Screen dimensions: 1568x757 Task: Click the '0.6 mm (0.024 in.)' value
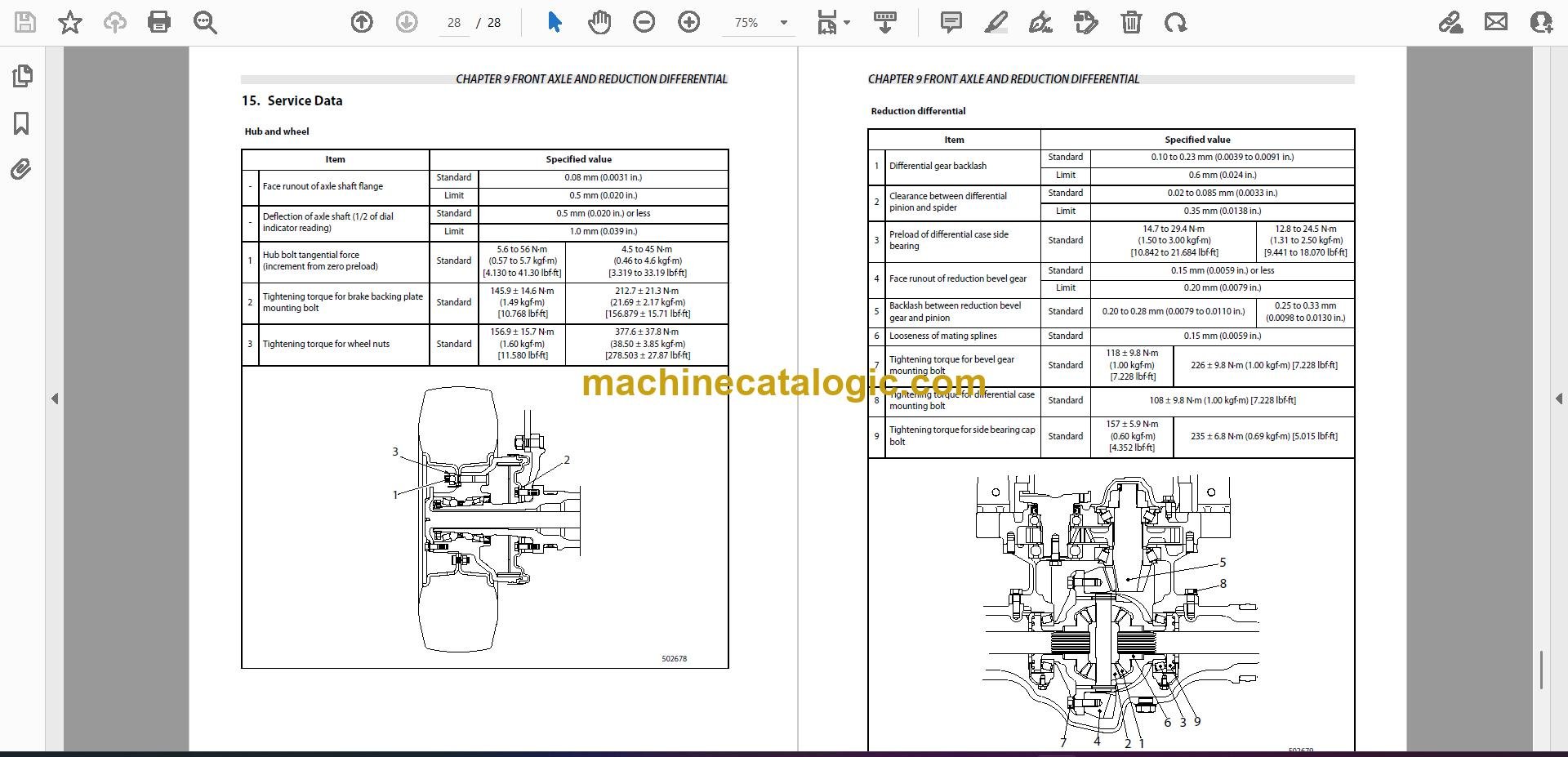pos(1222,175)
